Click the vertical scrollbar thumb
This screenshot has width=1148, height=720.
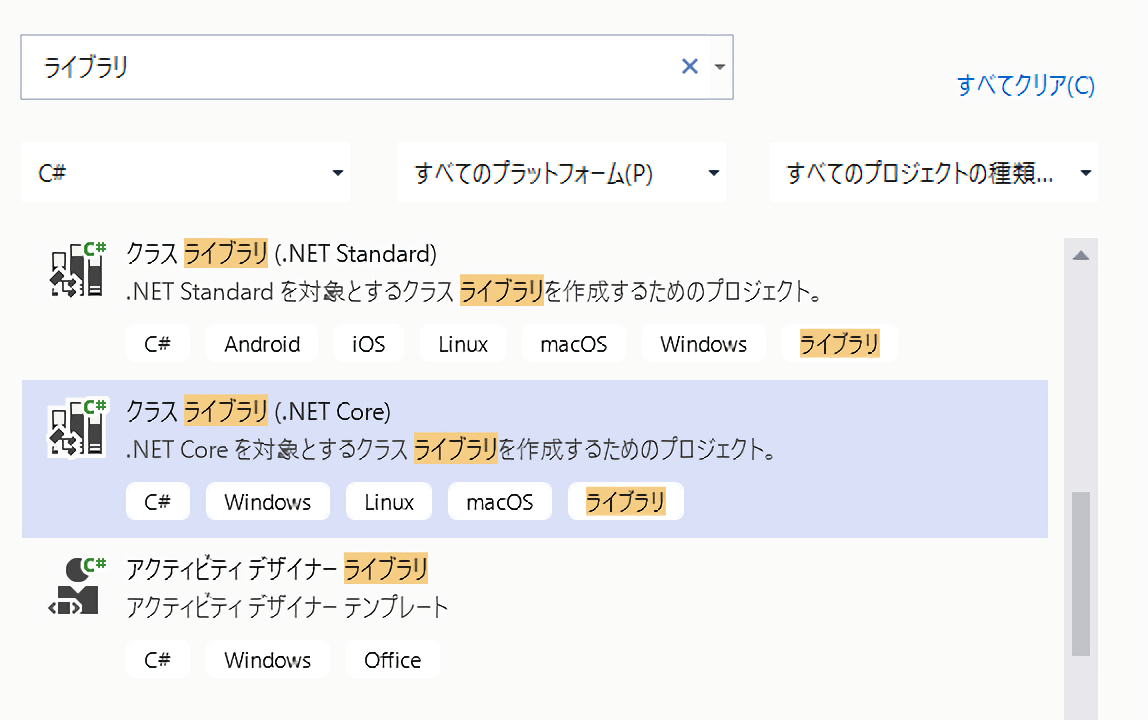click(x=1080, y=574)
